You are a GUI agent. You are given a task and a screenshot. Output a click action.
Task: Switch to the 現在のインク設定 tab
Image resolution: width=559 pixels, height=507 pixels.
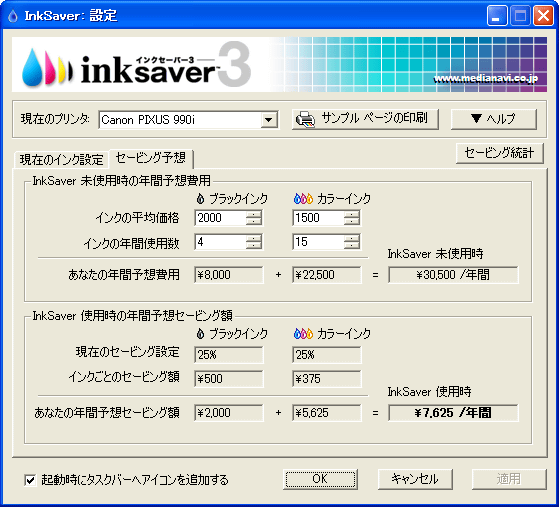[61, 159]
